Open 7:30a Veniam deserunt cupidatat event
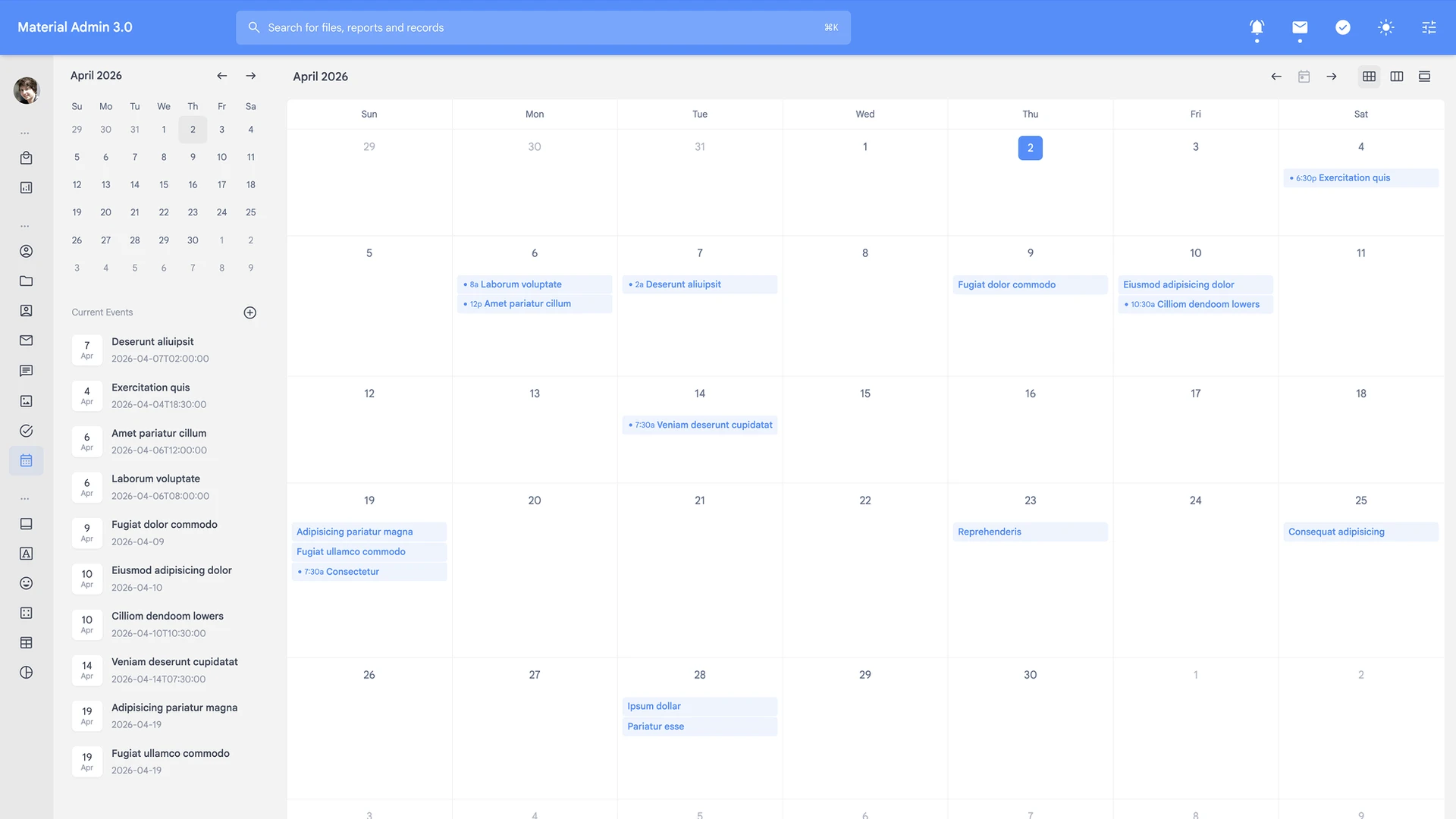Viewport: 1456px width, 819px height. click(x=700, y=425)
